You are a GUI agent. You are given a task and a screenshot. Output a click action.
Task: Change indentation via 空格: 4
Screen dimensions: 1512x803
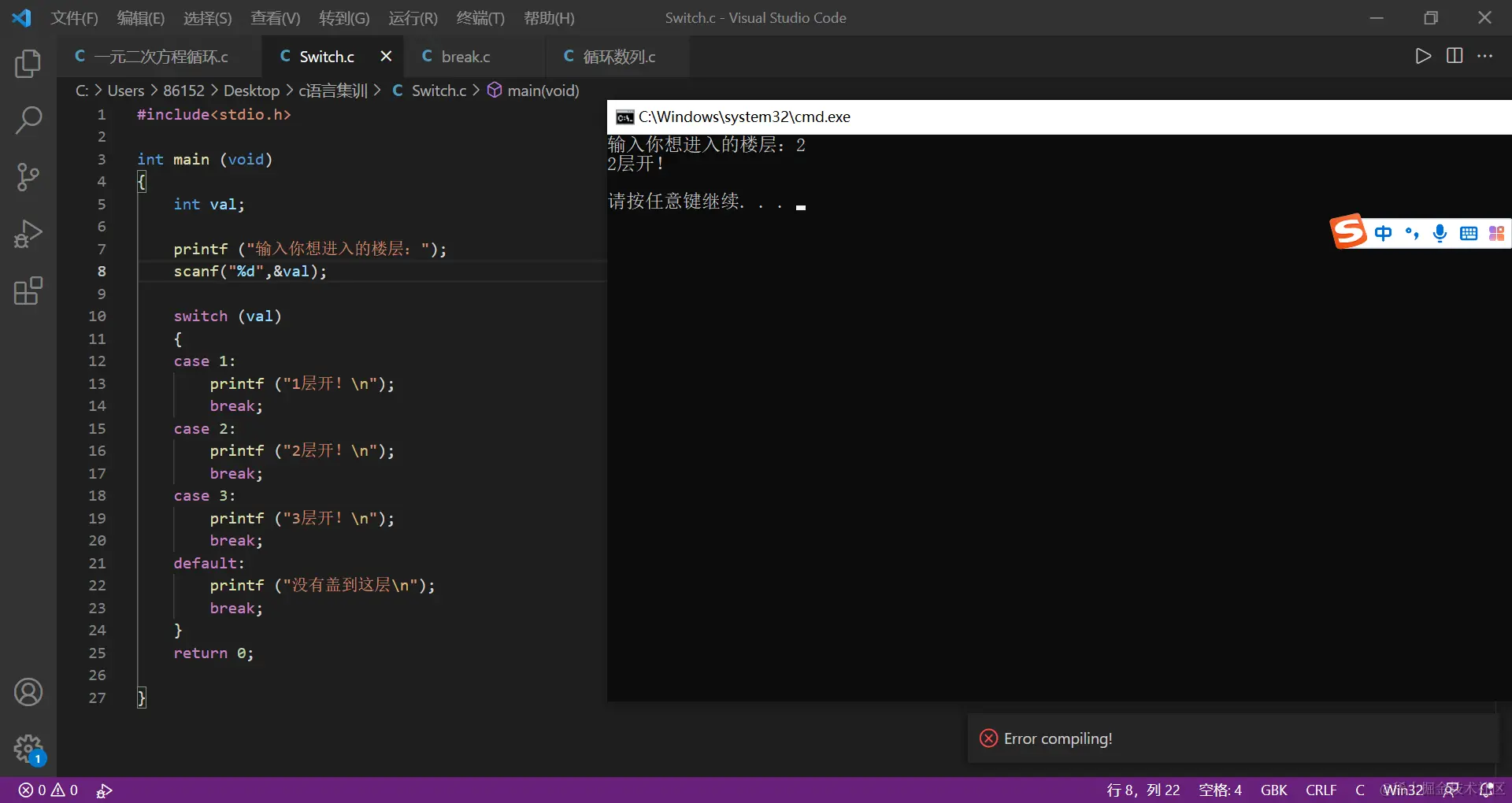[x=1220, y=790]
